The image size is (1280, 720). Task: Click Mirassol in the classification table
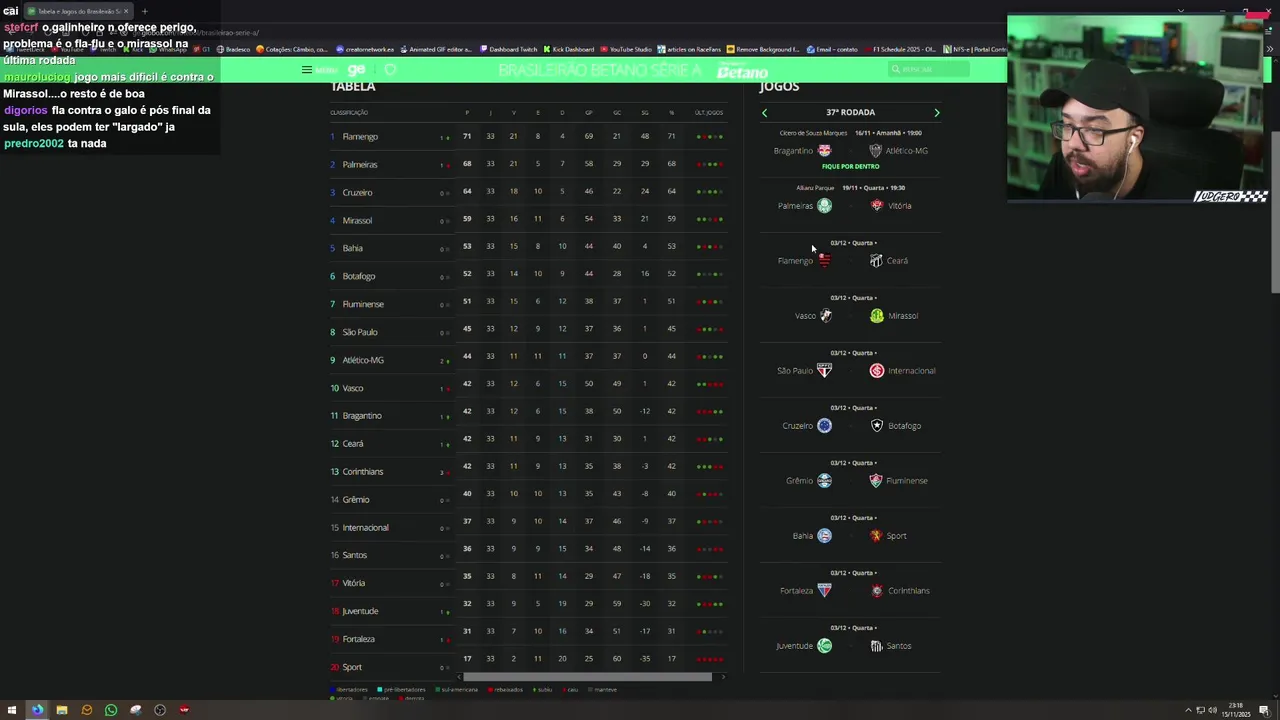pyautogui.click(x=357, y=221)
